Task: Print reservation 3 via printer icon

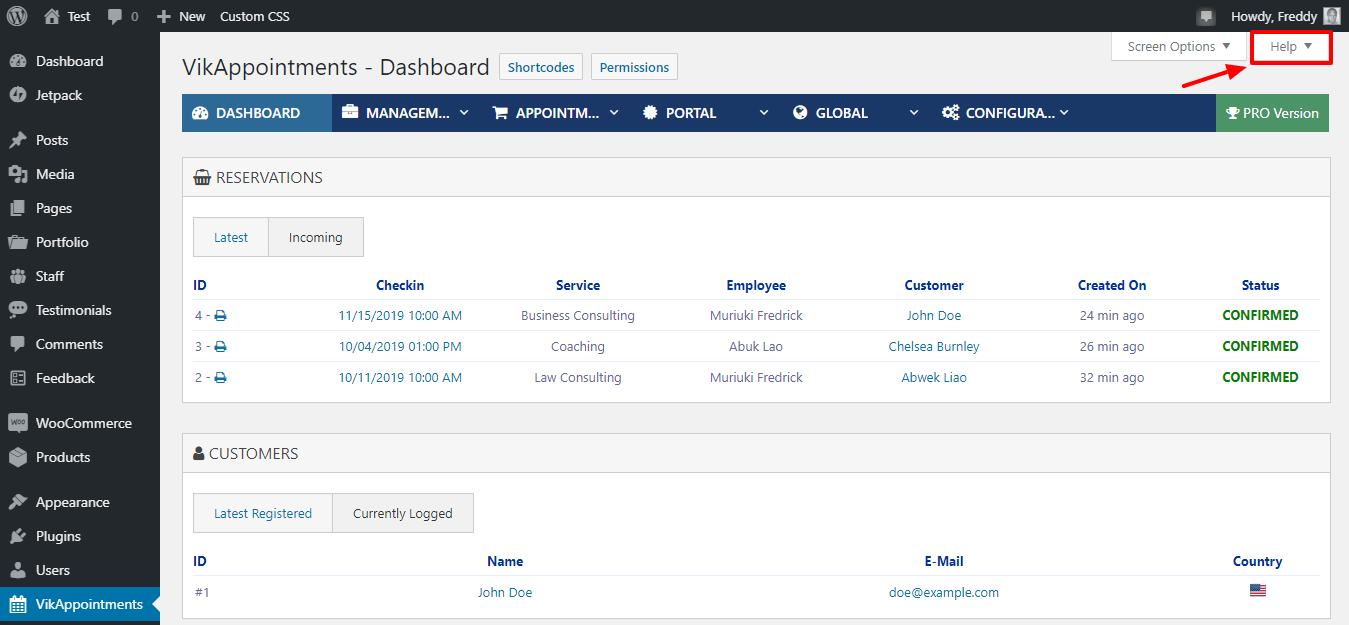Action: (221, 347)
